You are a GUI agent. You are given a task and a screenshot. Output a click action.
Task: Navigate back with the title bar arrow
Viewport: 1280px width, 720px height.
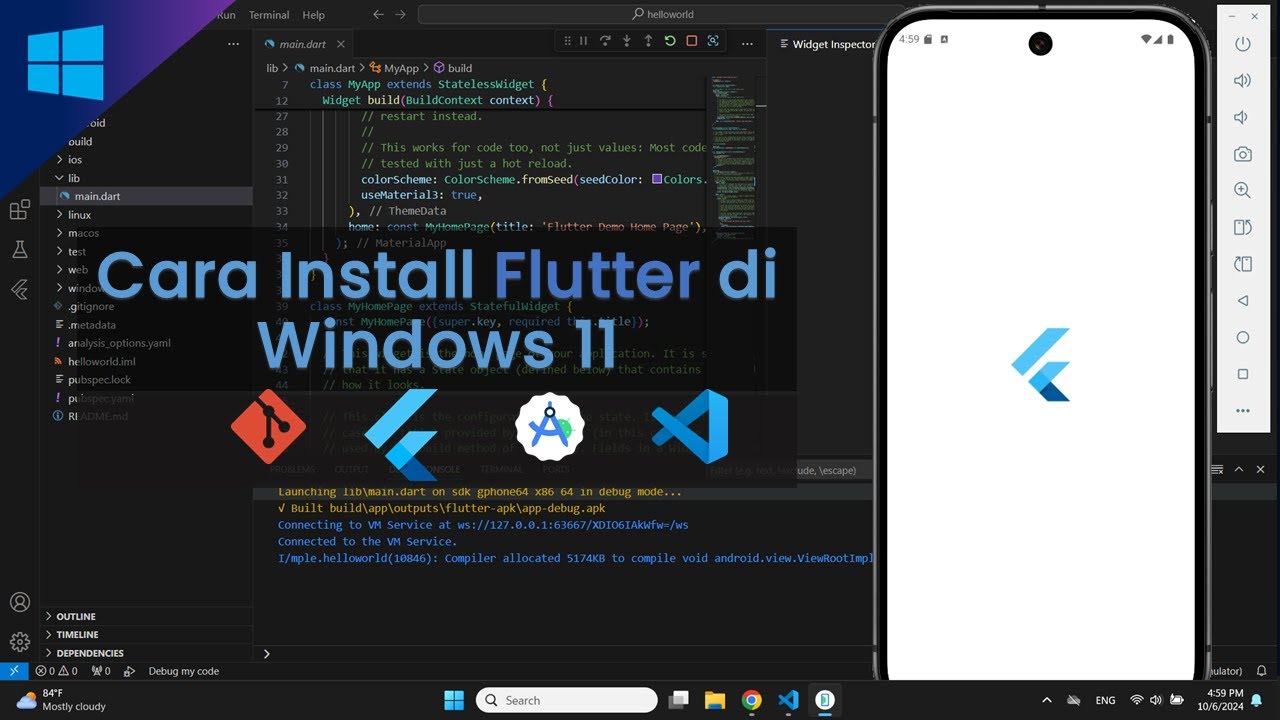pos(378,15)
